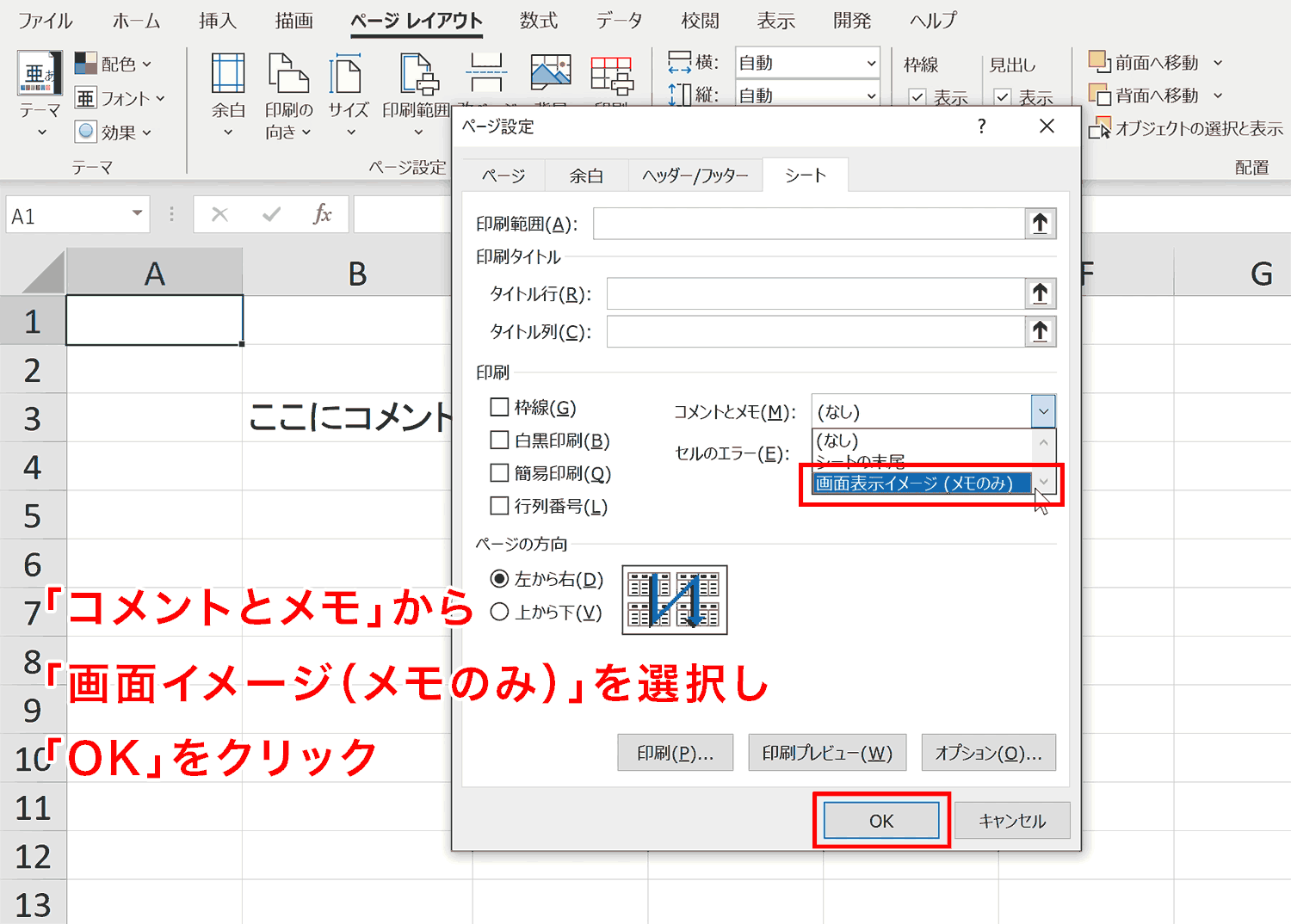Screen dimensions: 1291x924
Task: Expand the 前面へ移動 dropdown arrow
Action: [x=1218, y=63]
